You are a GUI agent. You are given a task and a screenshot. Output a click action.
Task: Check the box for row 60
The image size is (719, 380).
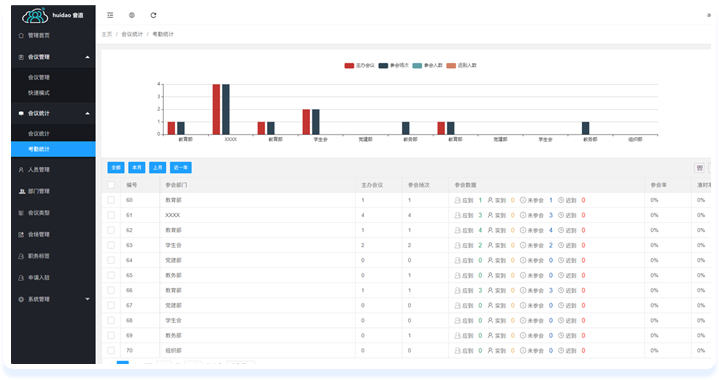[x=111, y=200]
